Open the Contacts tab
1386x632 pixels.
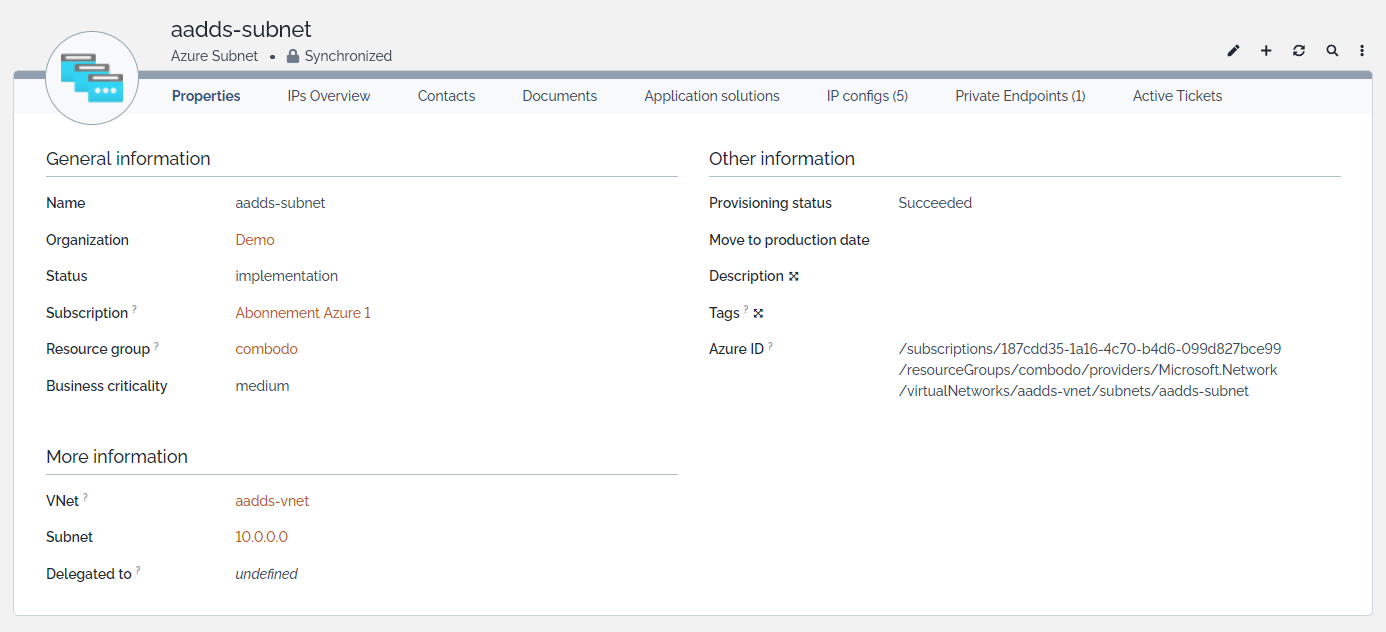pos(446,96)
